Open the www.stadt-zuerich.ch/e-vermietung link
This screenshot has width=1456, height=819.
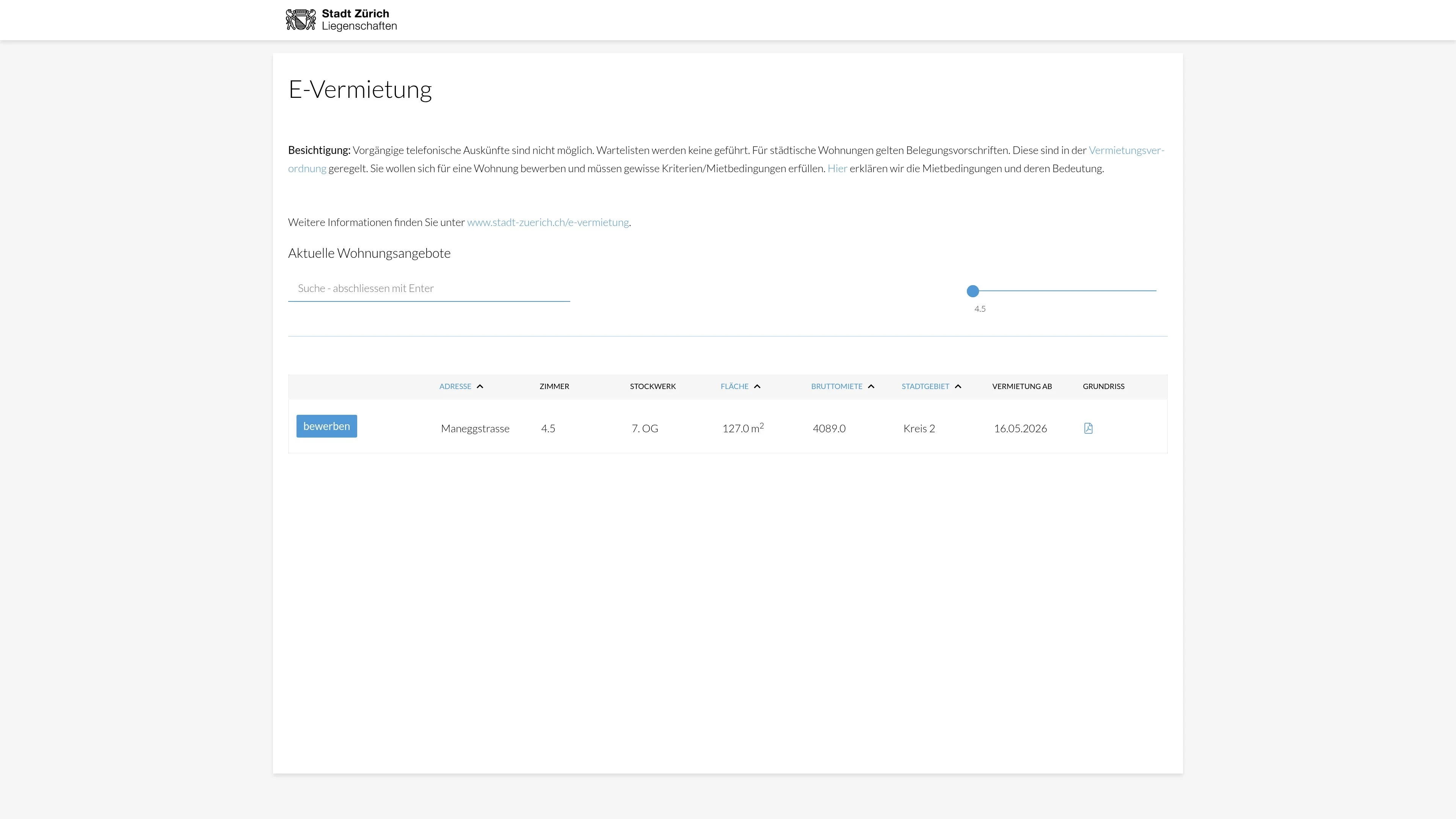(x=548, y=222)
